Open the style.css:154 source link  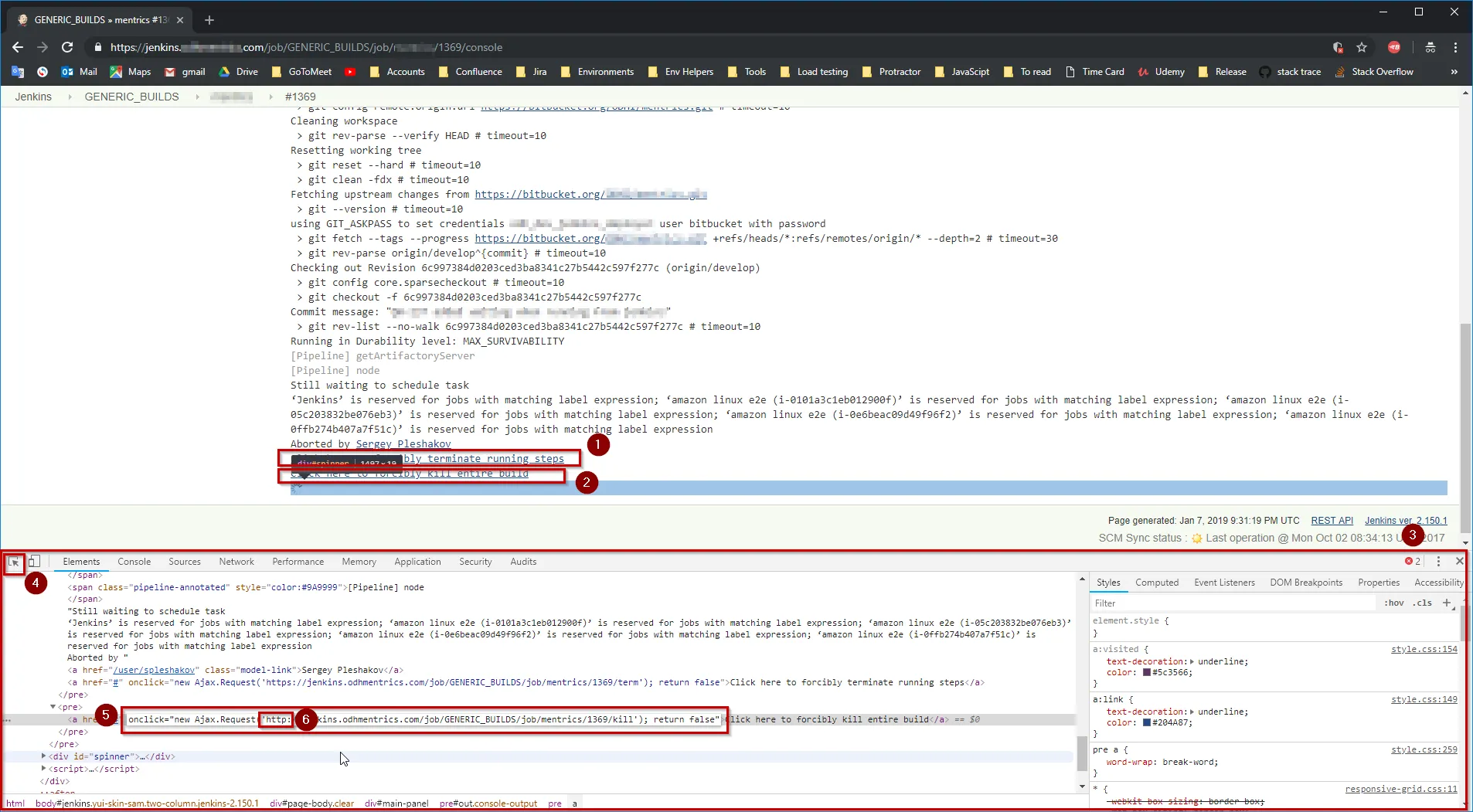pos(1424,649)
